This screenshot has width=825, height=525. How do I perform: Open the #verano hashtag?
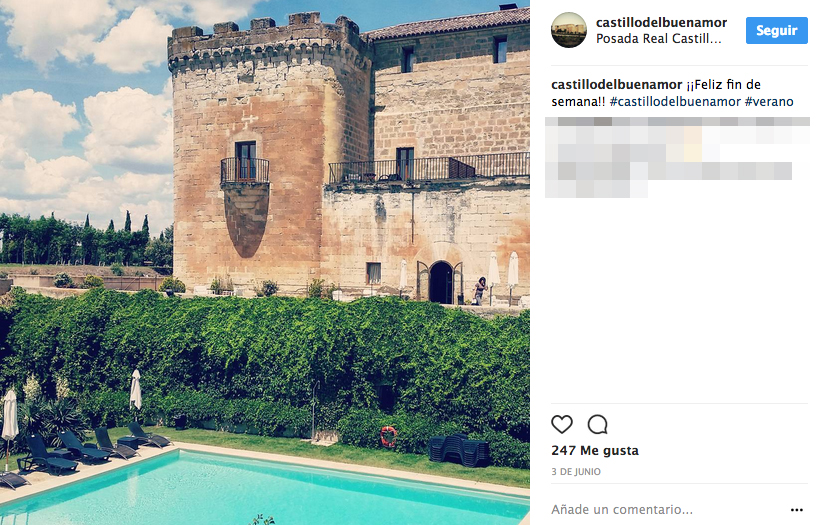[769, 102]
